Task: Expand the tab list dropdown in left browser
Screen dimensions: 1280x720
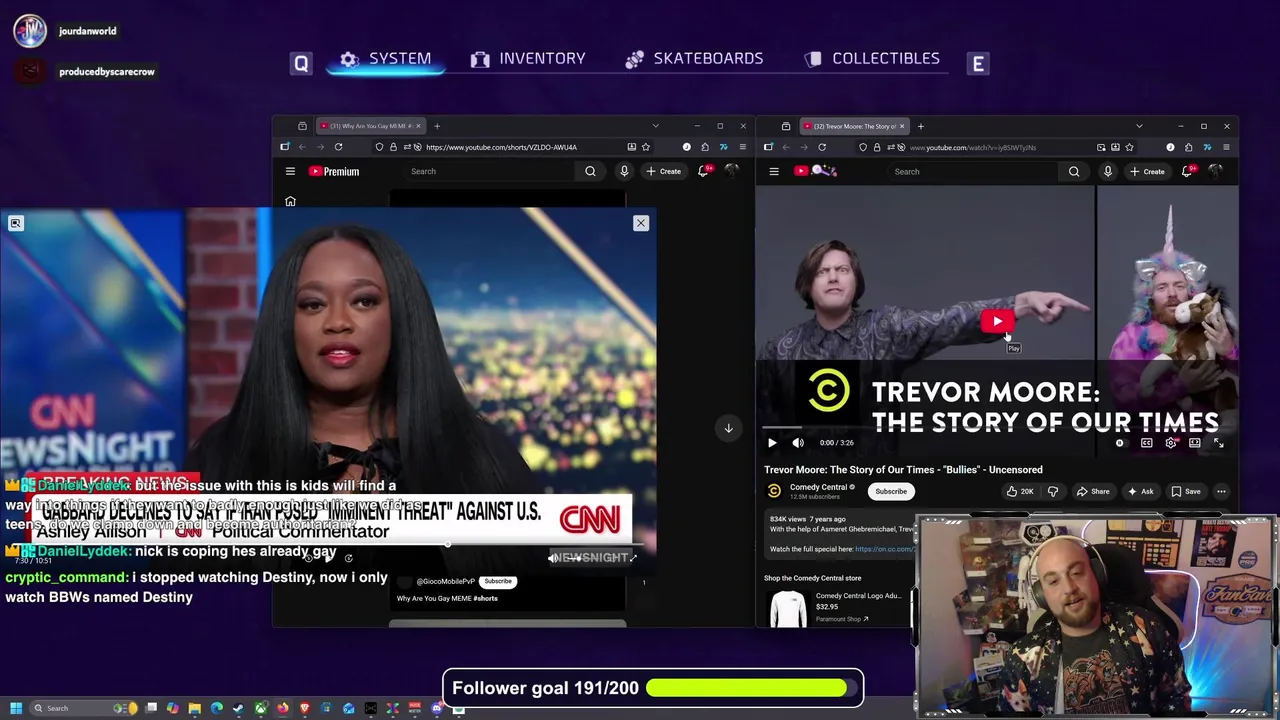Action: point(655,126)
